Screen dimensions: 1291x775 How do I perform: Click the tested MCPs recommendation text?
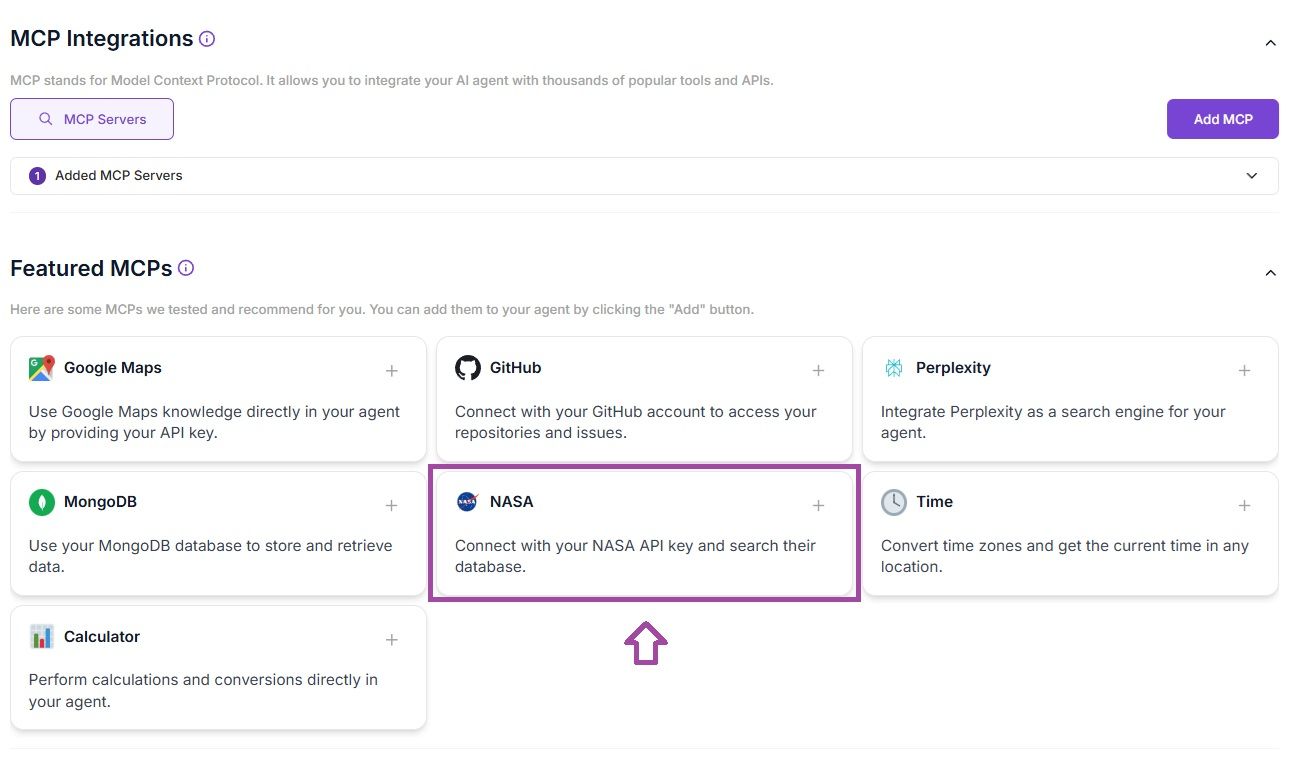(x=382, y=310)
